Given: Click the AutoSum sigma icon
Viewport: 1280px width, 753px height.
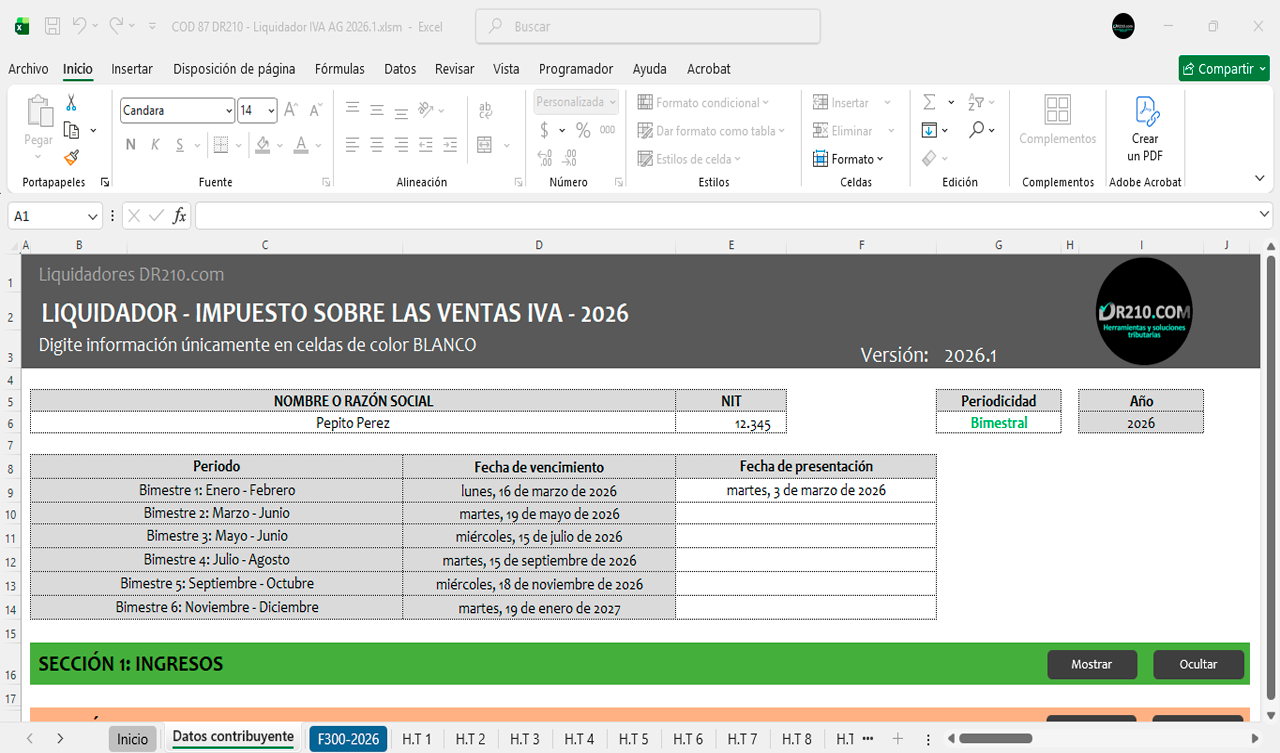Looking at the screenshot, I should point(929,102).
